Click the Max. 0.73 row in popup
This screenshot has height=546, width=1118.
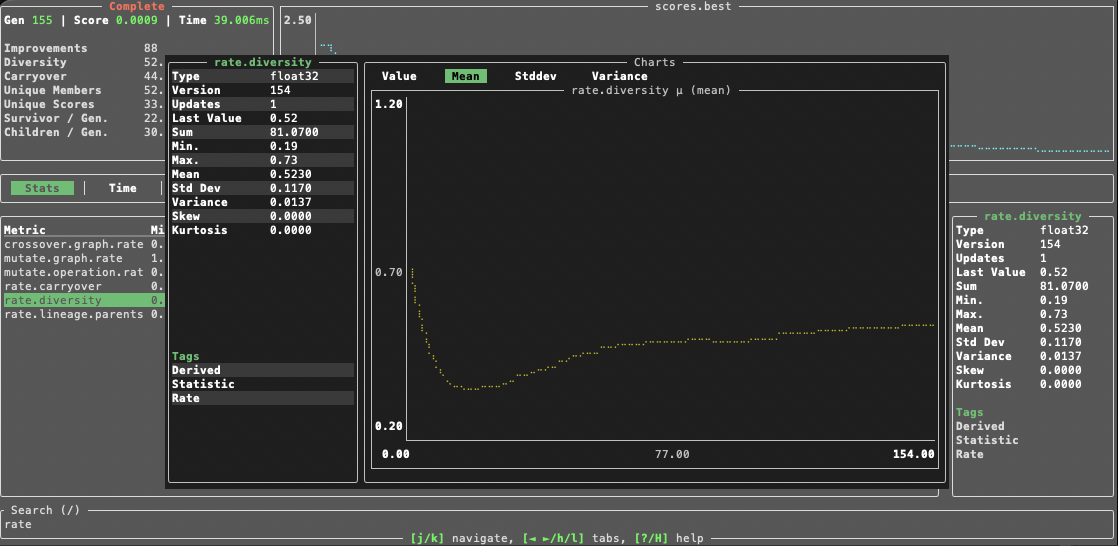click(x=262, y=160)
